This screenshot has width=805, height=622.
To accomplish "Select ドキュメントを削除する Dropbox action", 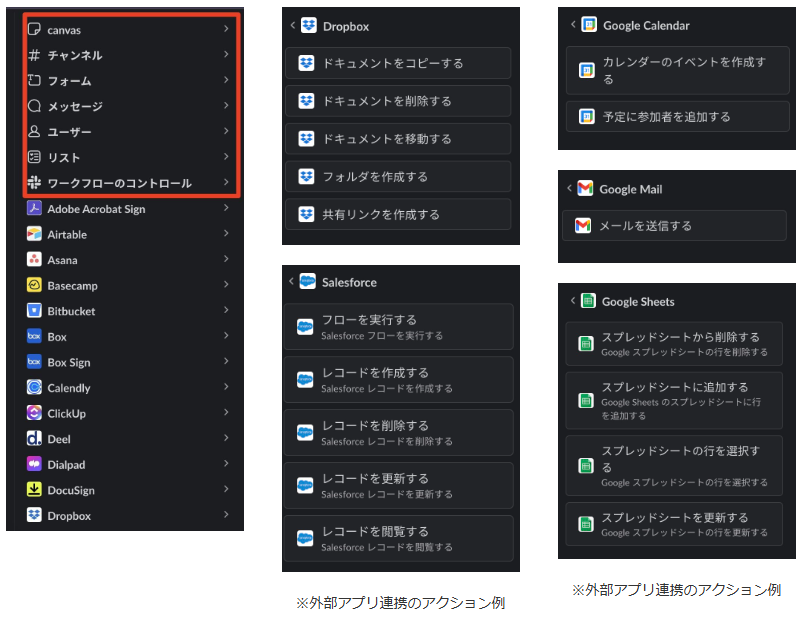I will pyautogui.click(x=398, y=101).
